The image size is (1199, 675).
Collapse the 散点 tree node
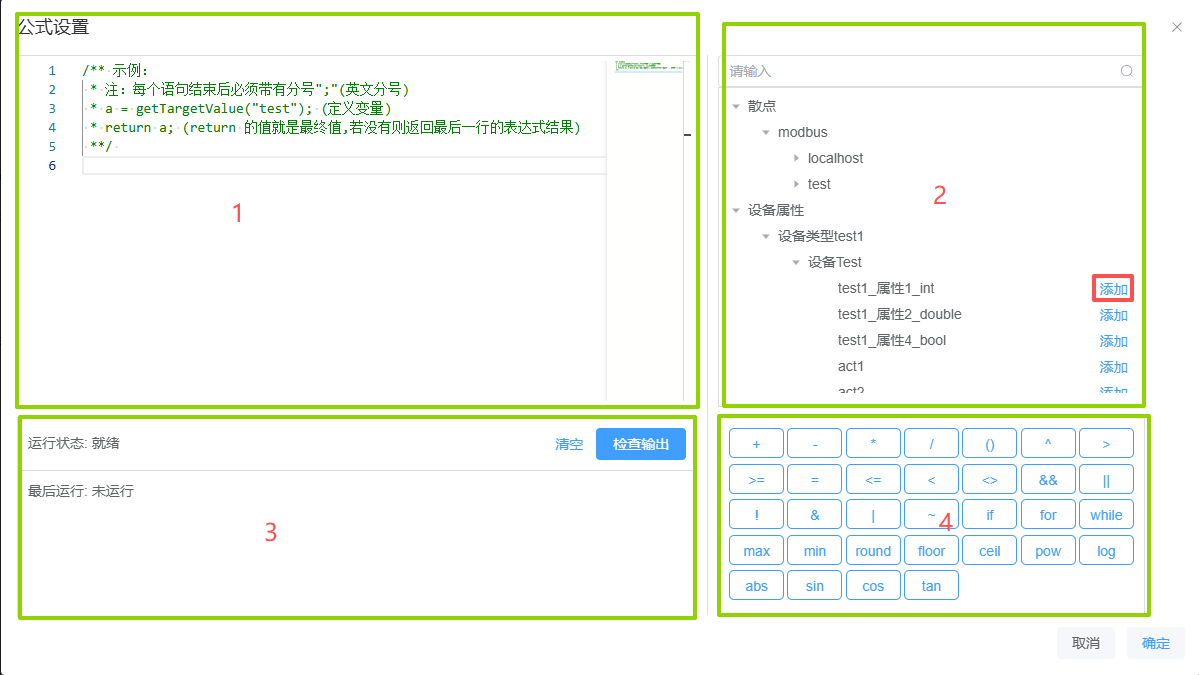tap(736, 106)
